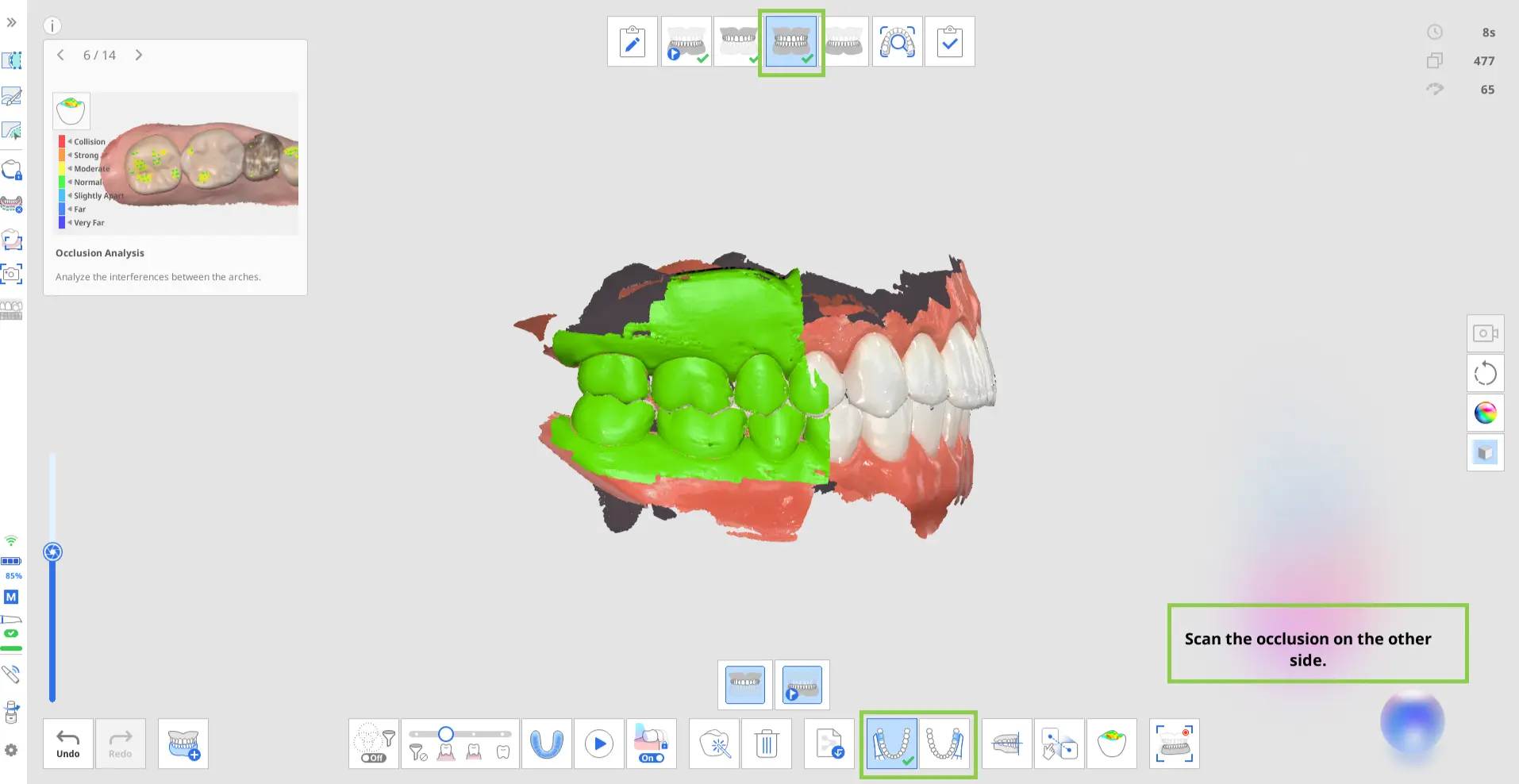Open the tooth region capture tool
This screenshot has width=1519, height=784.
pos(12,240)
